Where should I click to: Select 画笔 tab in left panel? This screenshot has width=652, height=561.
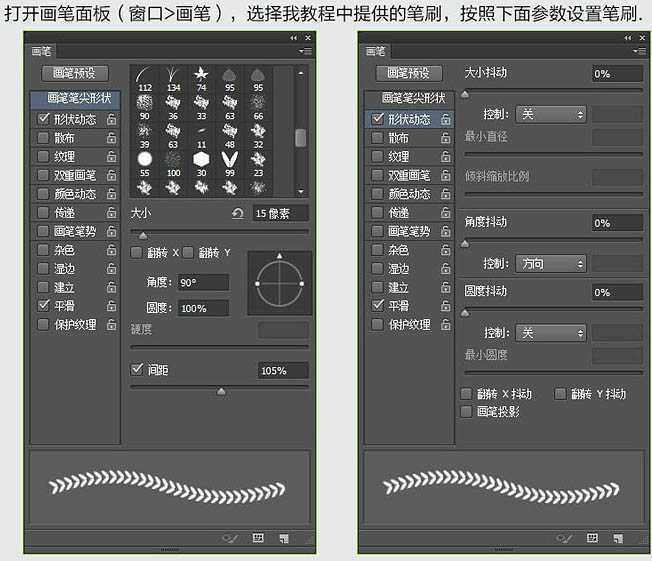tap(42, 51)
